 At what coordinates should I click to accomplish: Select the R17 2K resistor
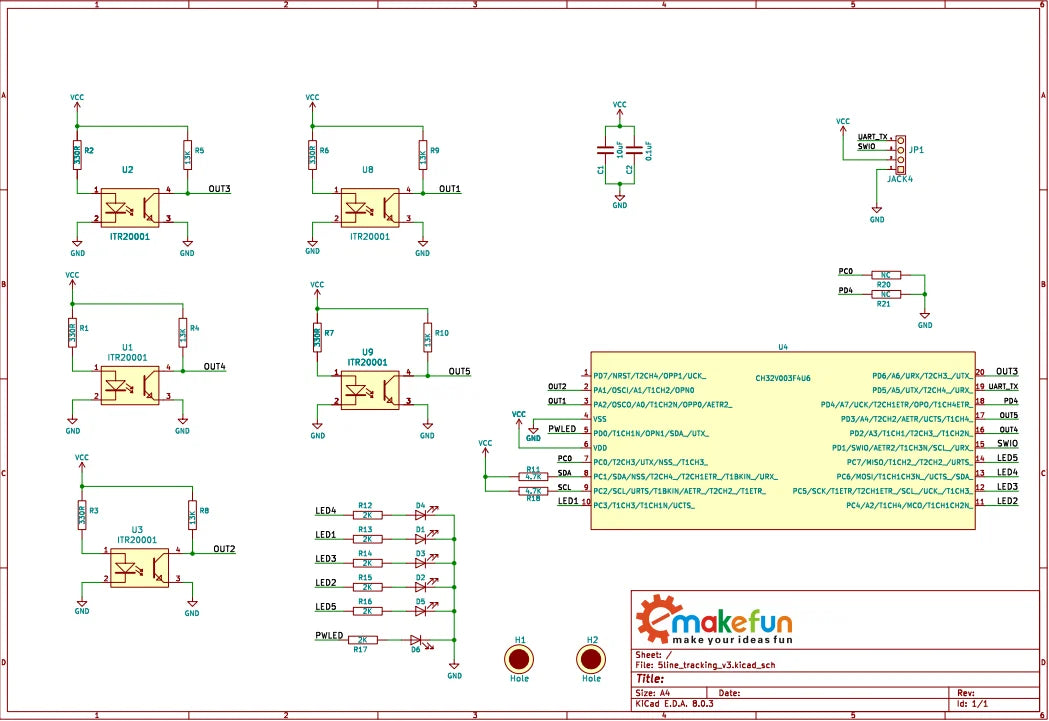363,640
